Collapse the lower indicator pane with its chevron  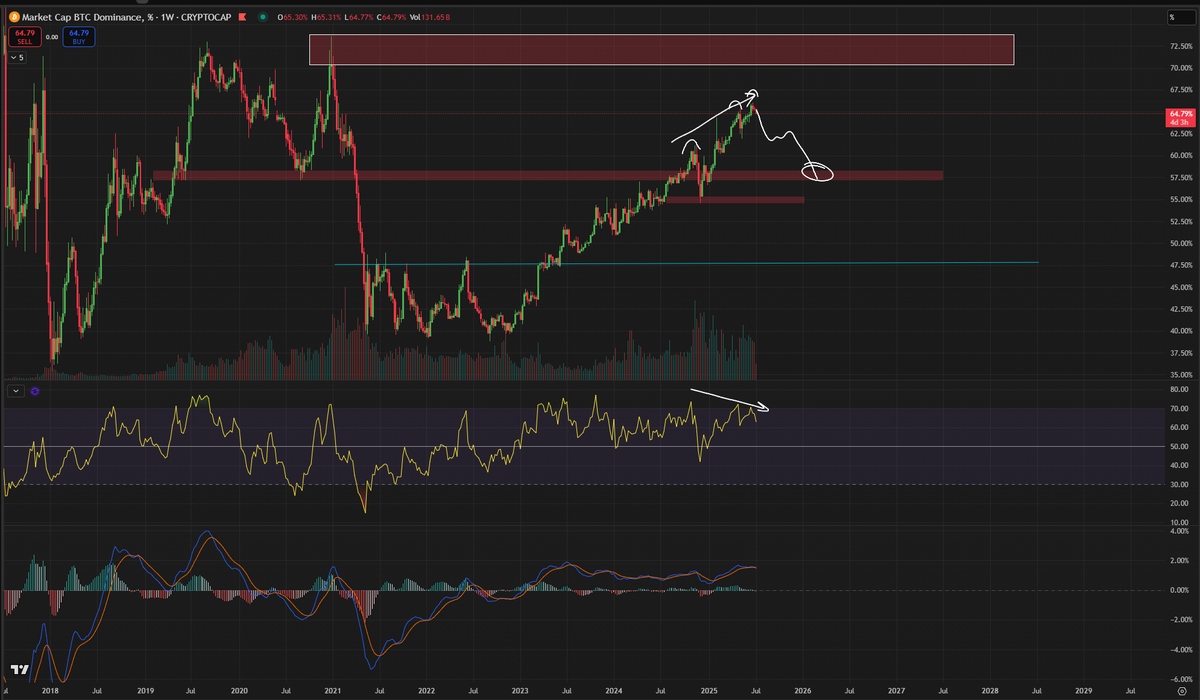click(14, 391)
